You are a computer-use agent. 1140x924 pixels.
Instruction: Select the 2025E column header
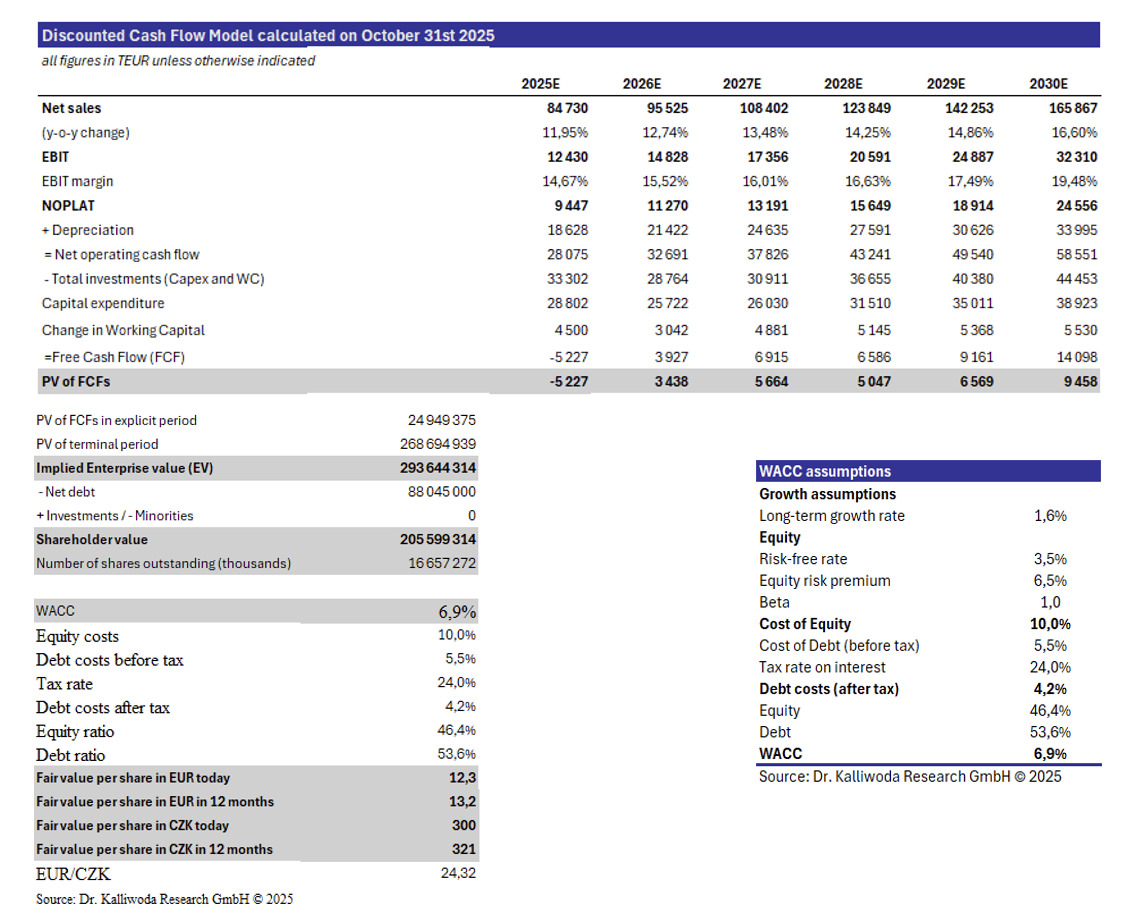540,85
